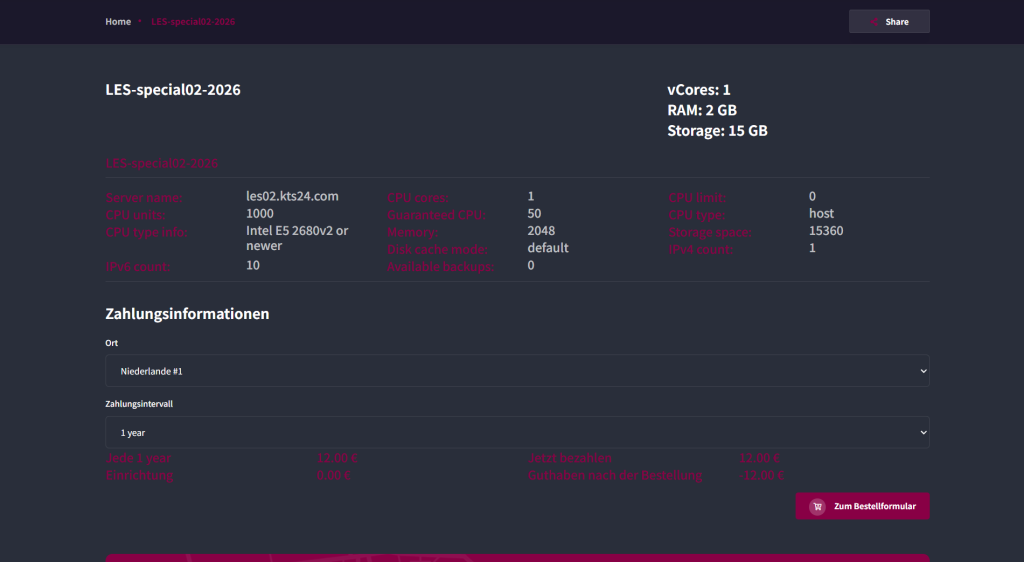The image size is (1024, 562).
Task: Click the Storage space value 15360
Action: tap(826, 231)
